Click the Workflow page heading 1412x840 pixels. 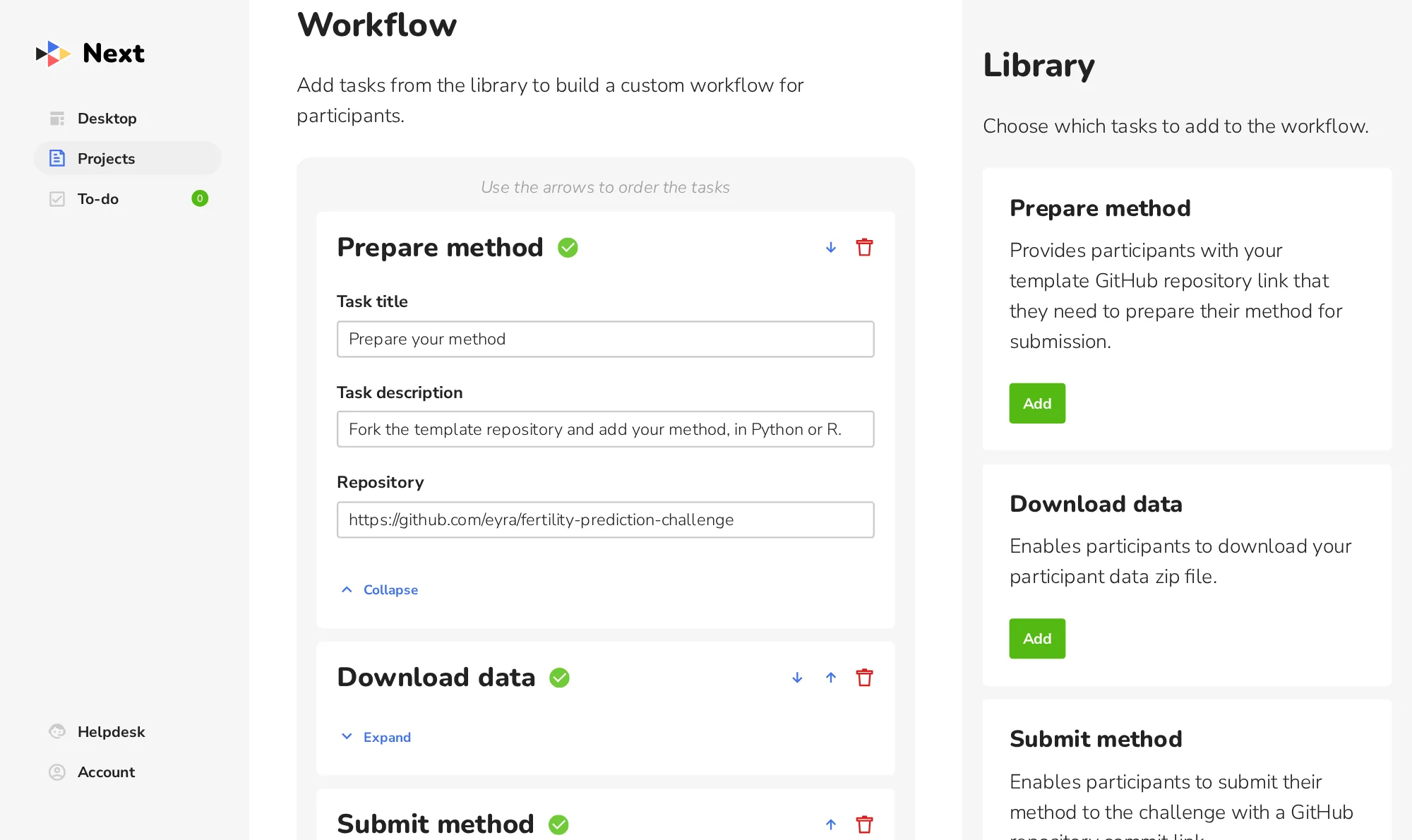[x=377, y=25]
